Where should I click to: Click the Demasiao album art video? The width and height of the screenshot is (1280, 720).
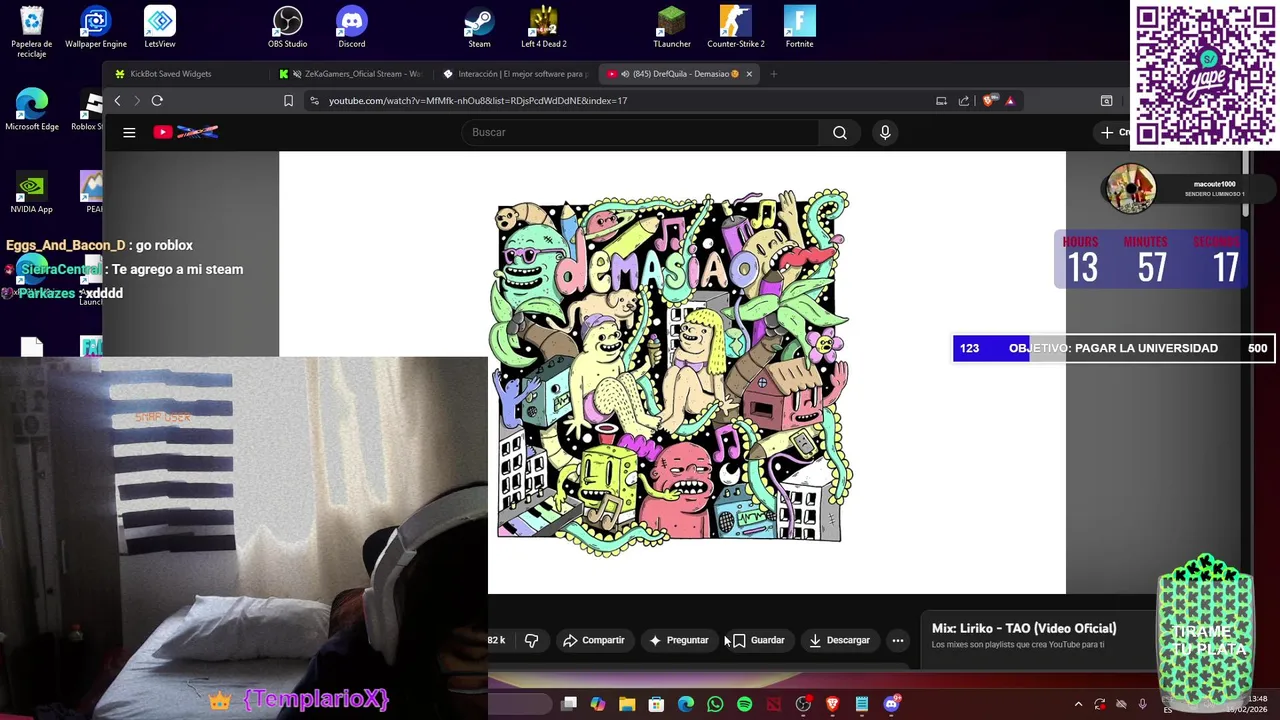point(672,372)
